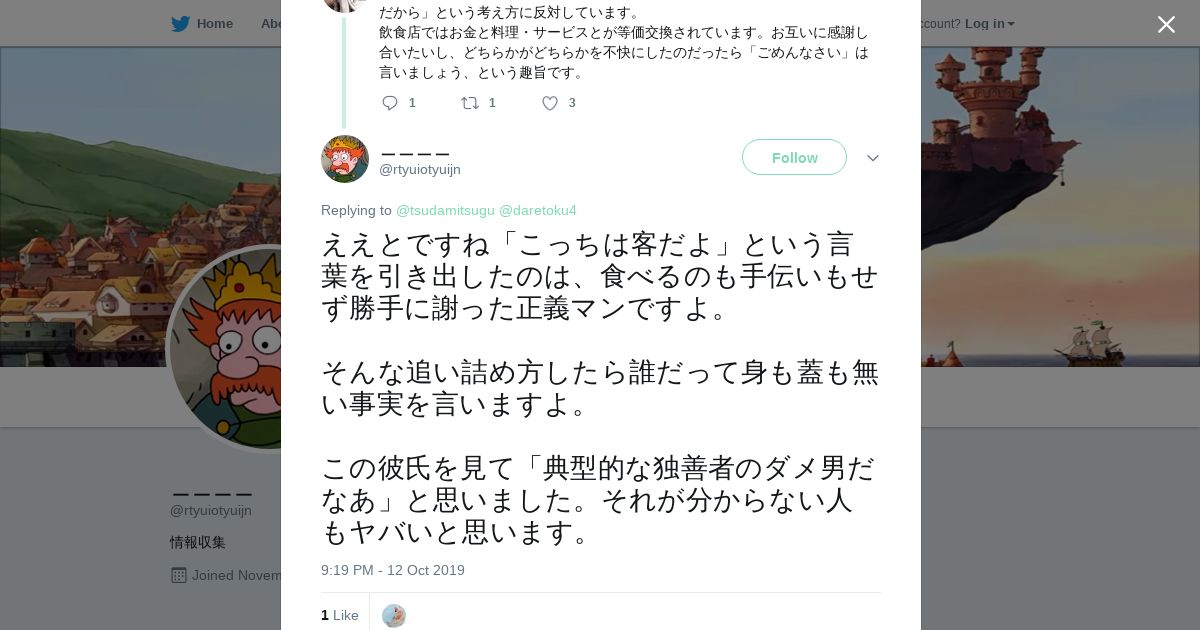Open the tweet author's avatar
Viewport: 1200px width, 630px height.
click(345, 159)
